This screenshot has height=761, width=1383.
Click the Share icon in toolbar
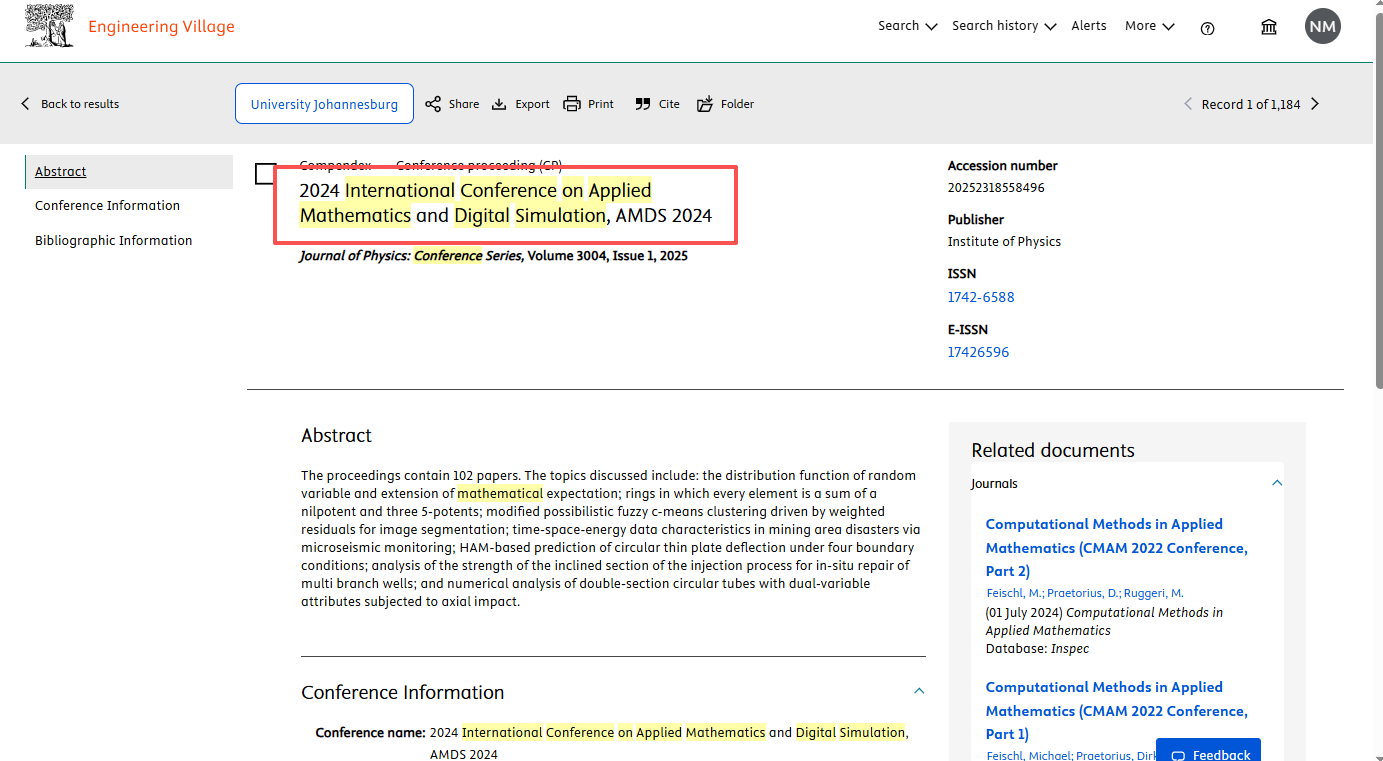[x=433, y=104]
